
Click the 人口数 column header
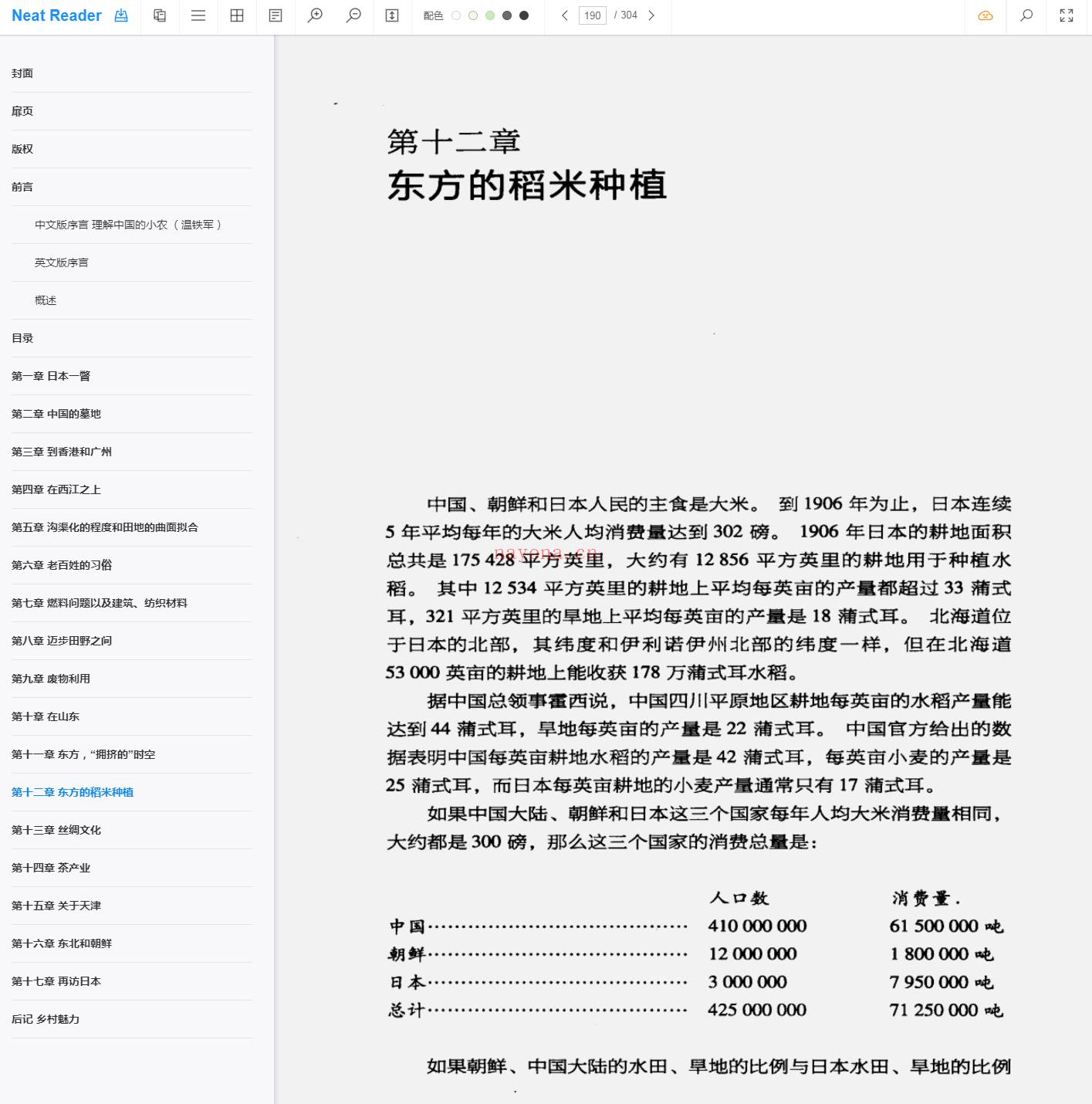click(739, 898)
